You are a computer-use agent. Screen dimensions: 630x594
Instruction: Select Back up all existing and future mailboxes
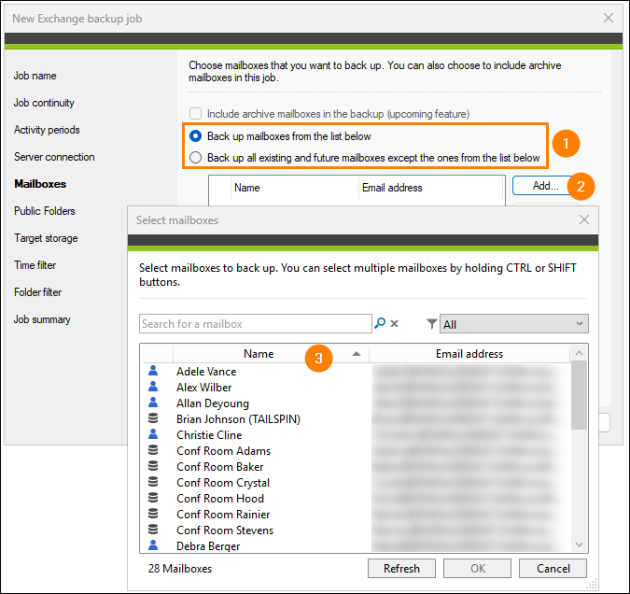(x=196, y=158)
